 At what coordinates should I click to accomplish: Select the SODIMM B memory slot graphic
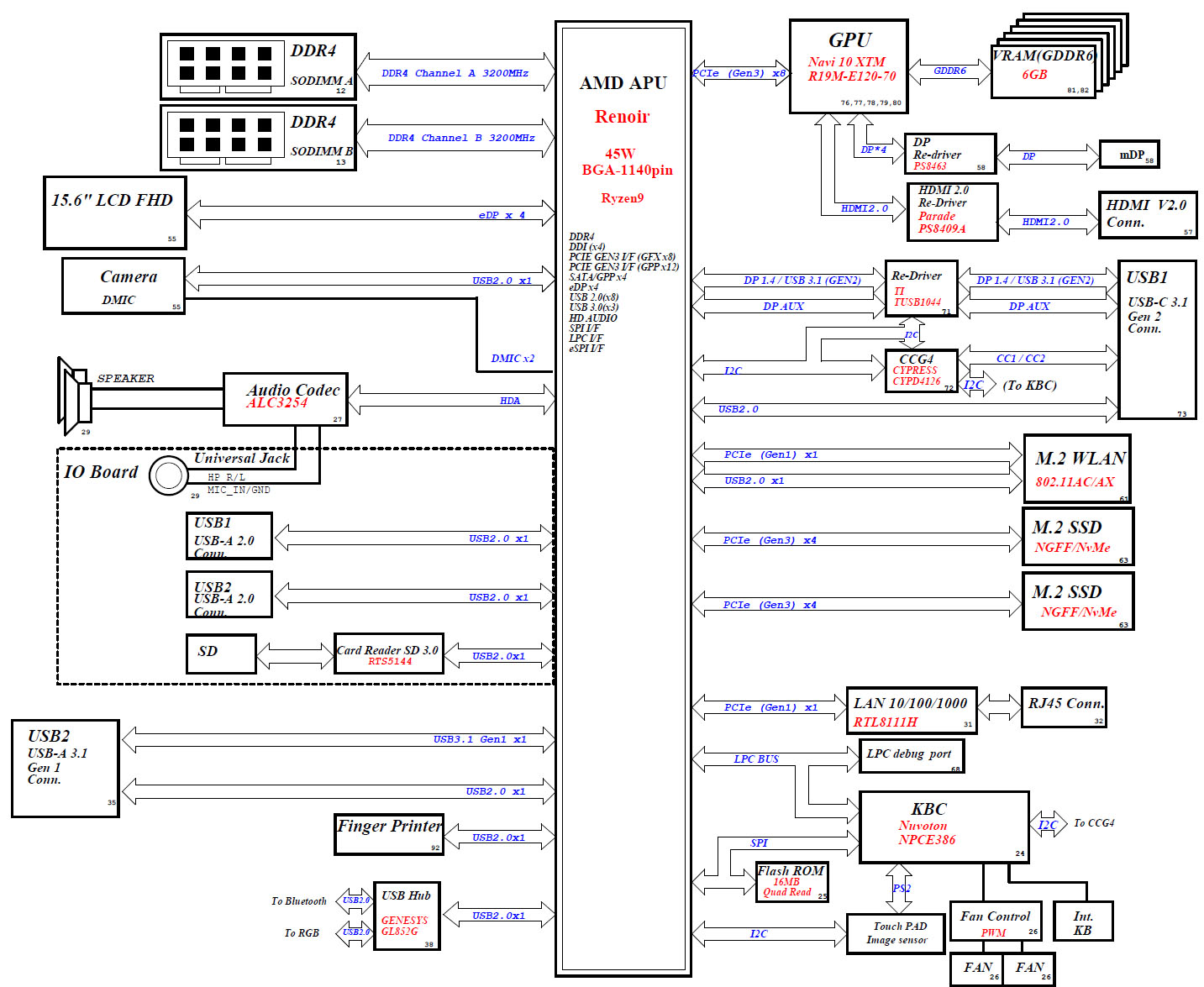click(224, 137)
